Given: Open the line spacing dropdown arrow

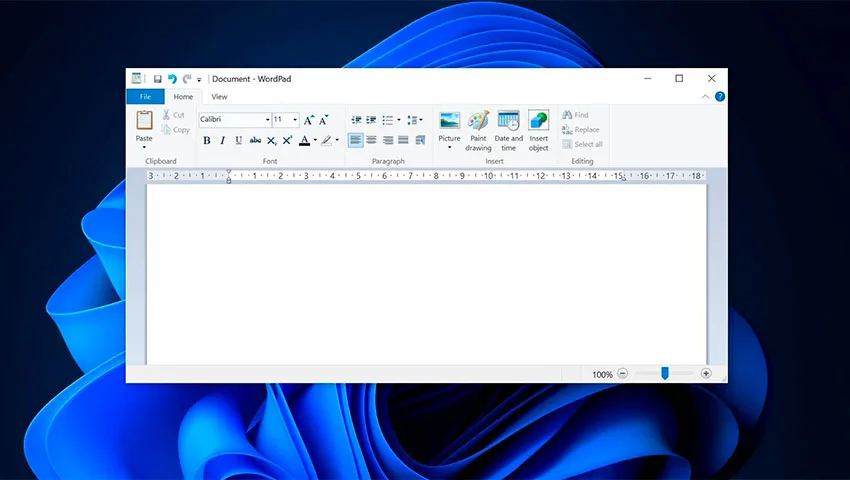Looking at the screenshot, I should tap(421, 120).
